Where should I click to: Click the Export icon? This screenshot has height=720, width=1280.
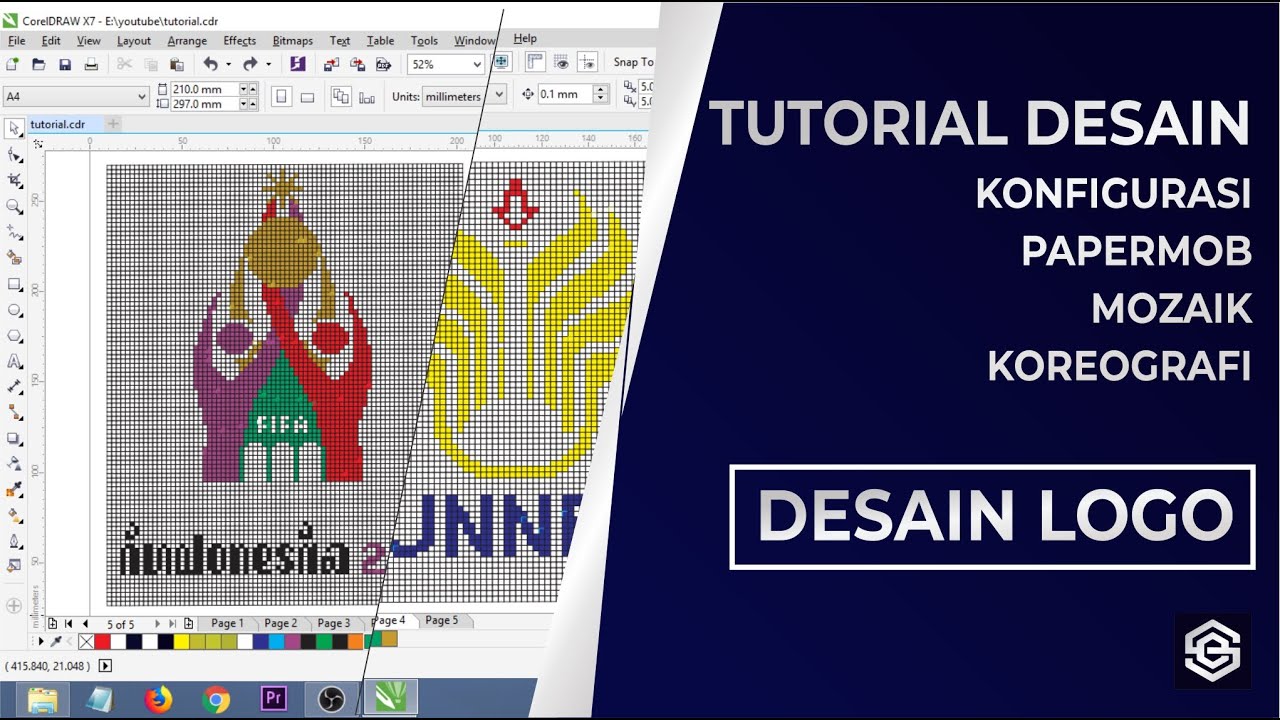(x=357, y=64)
